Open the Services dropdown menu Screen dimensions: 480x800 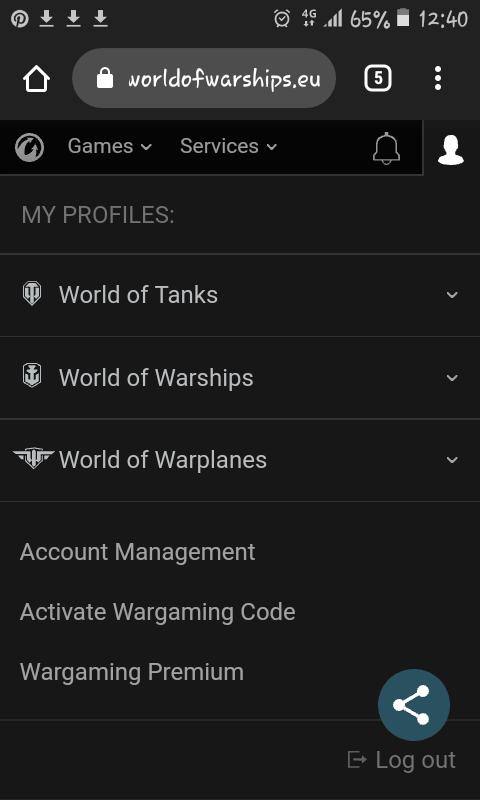click(x=229, y=146)
